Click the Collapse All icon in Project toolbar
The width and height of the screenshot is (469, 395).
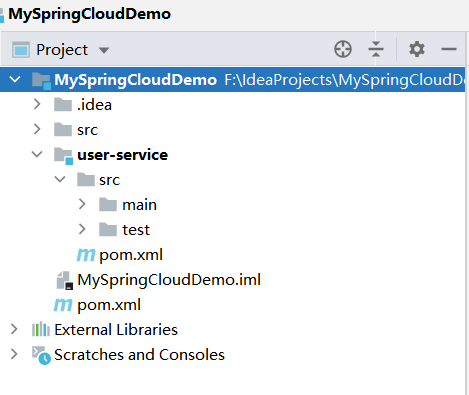(x=376, y=49)
